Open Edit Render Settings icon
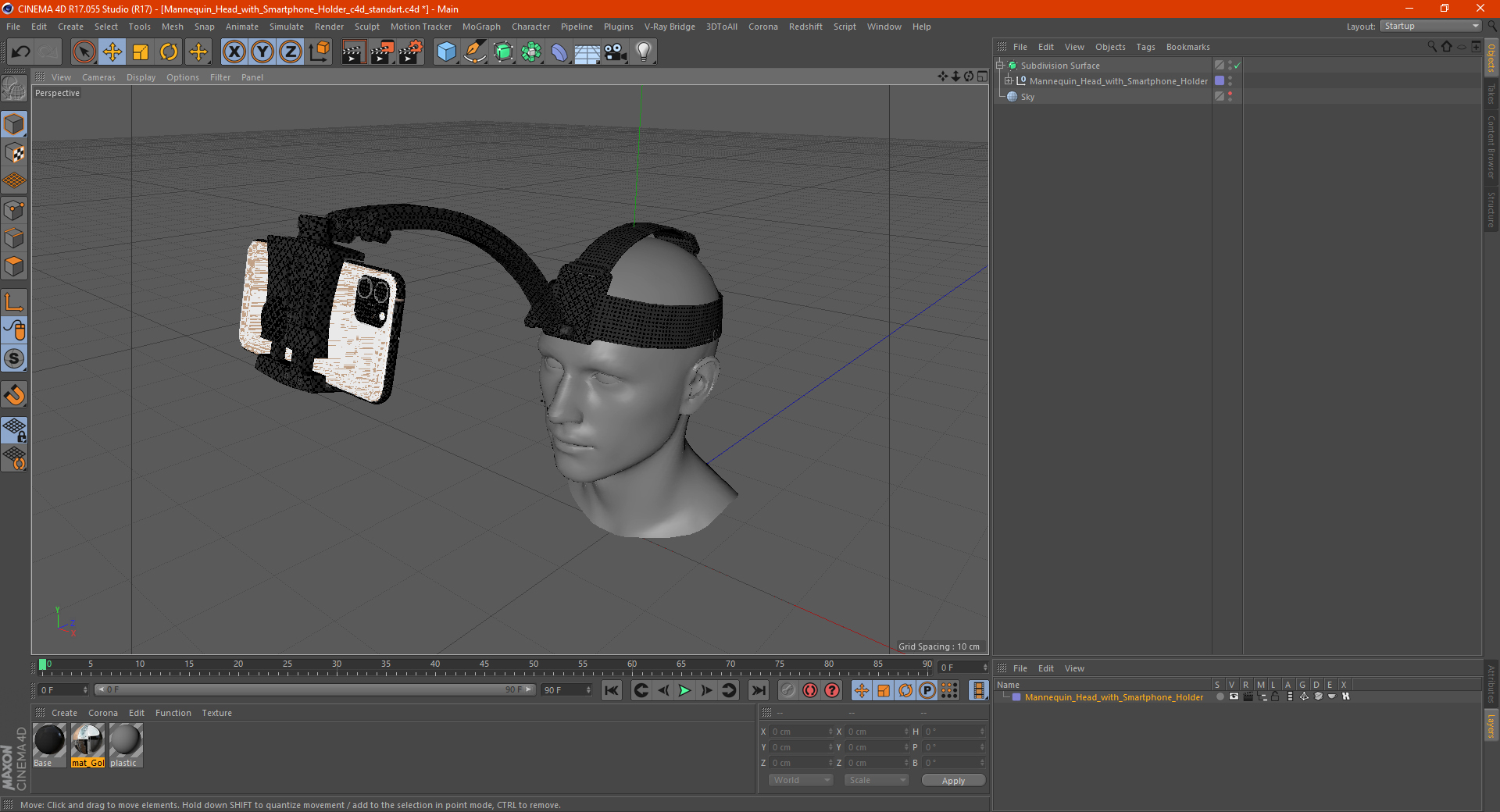 point(411,52)
